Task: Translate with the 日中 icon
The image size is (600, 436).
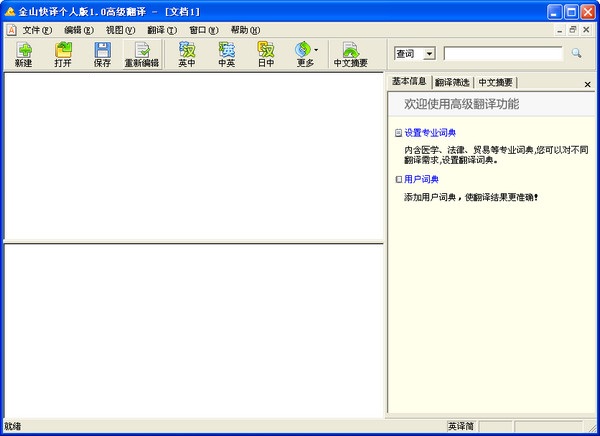Action: (x=266, y=55)
